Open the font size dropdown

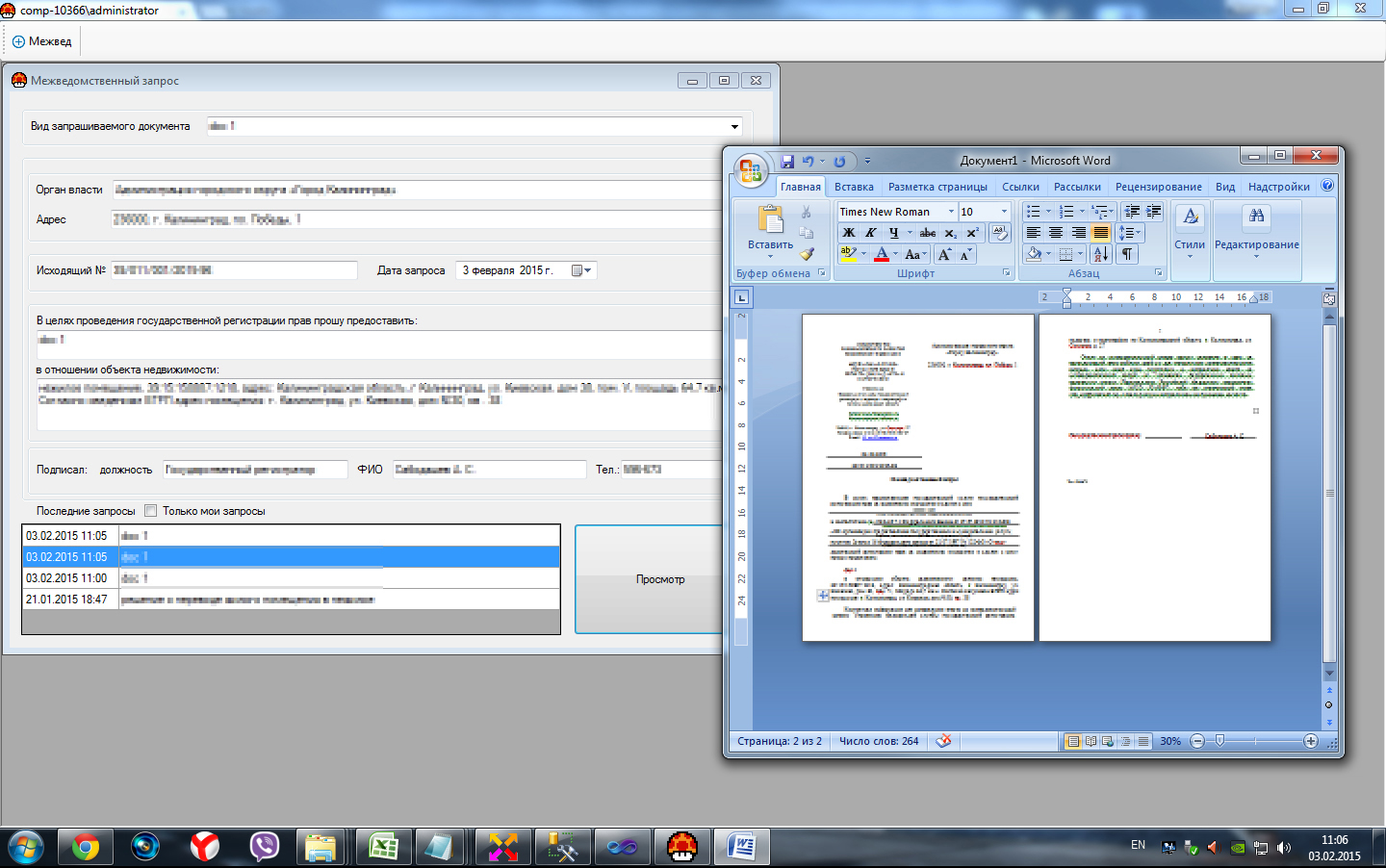click(1004, 212)
